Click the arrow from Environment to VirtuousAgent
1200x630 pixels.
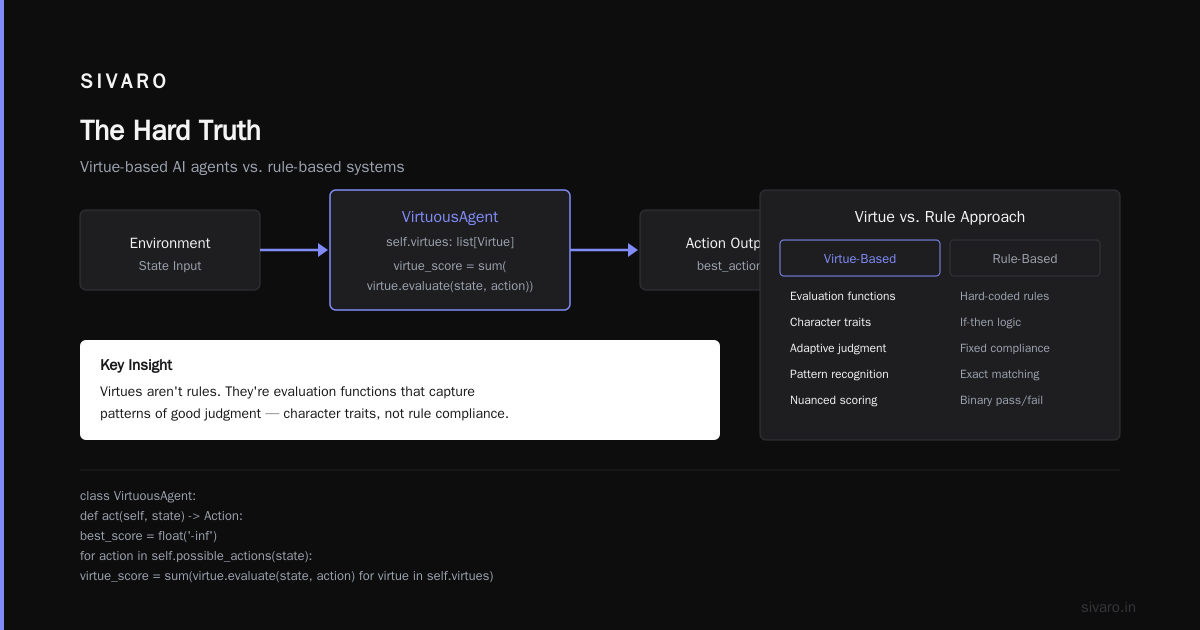[295, 250]
